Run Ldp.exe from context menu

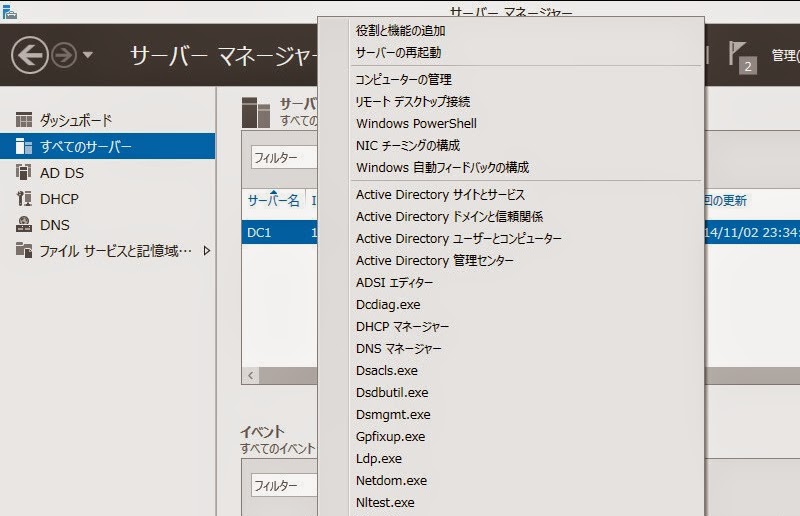click(379, 458)
